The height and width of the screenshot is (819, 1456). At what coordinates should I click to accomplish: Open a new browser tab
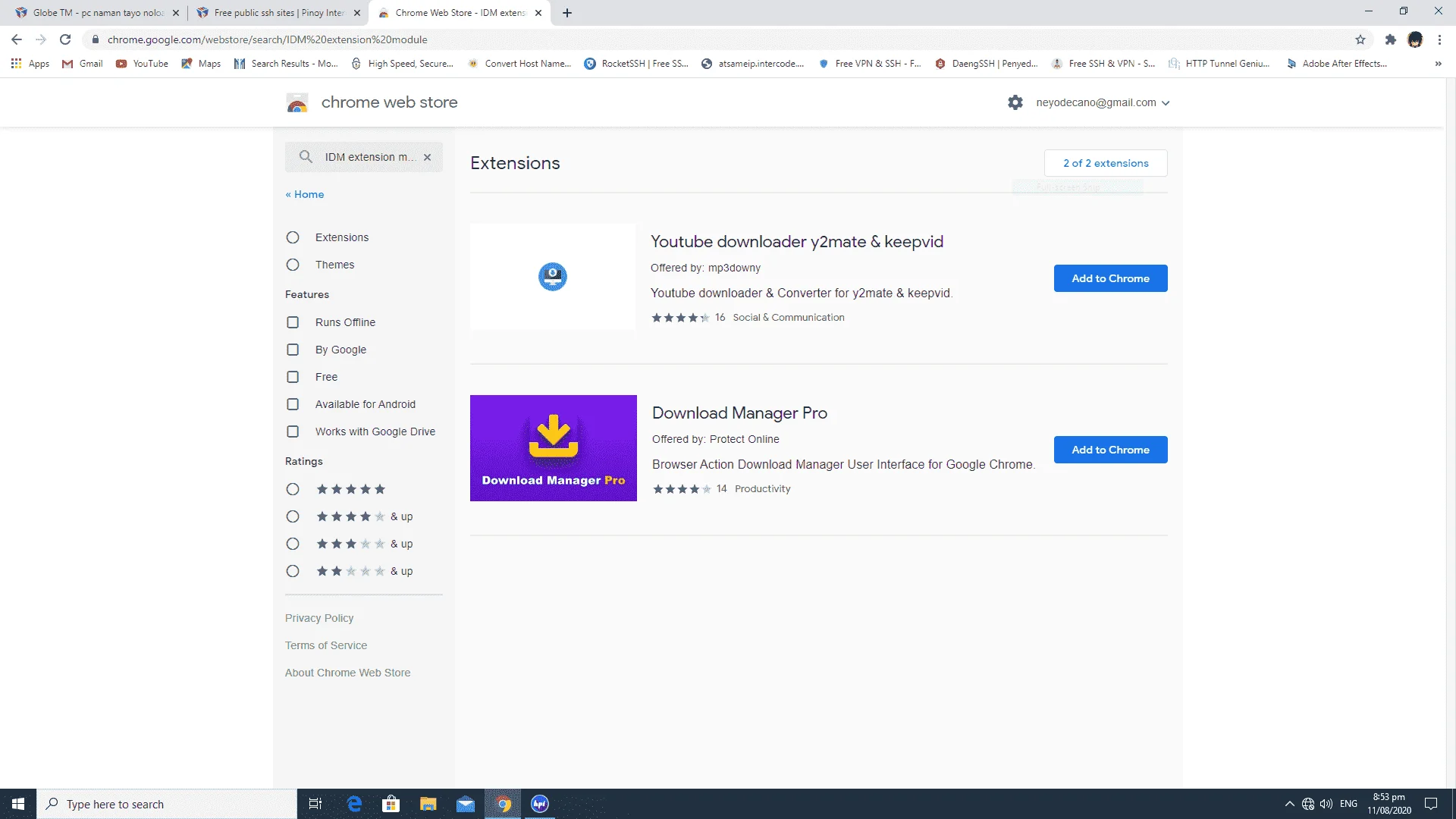pyautogui.click(x=567, y=13)
